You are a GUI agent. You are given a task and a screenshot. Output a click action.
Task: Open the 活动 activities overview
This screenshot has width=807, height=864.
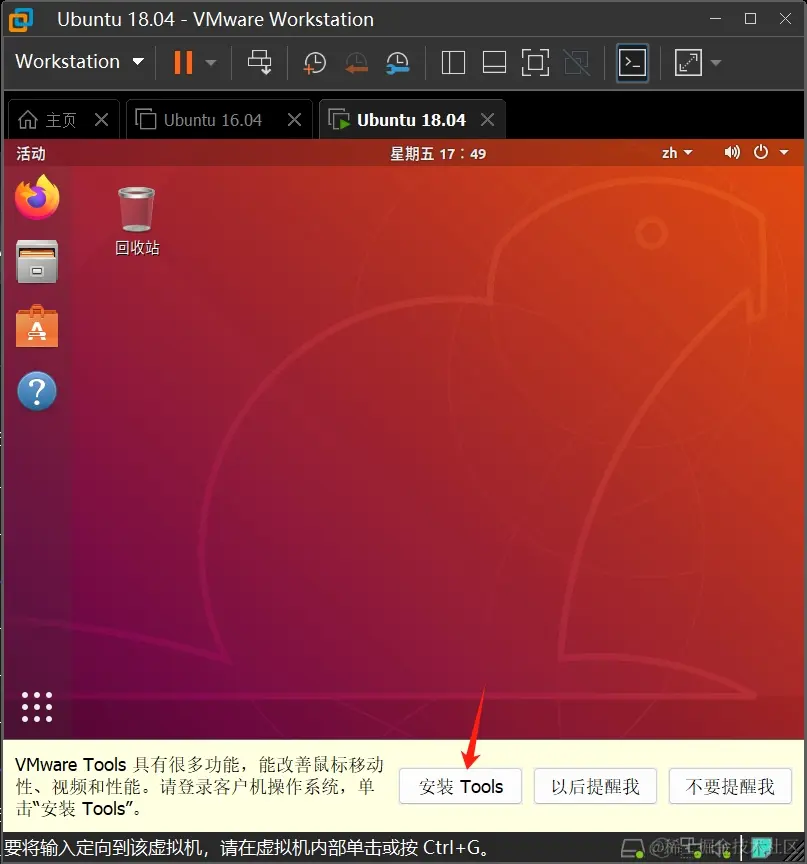31,153
